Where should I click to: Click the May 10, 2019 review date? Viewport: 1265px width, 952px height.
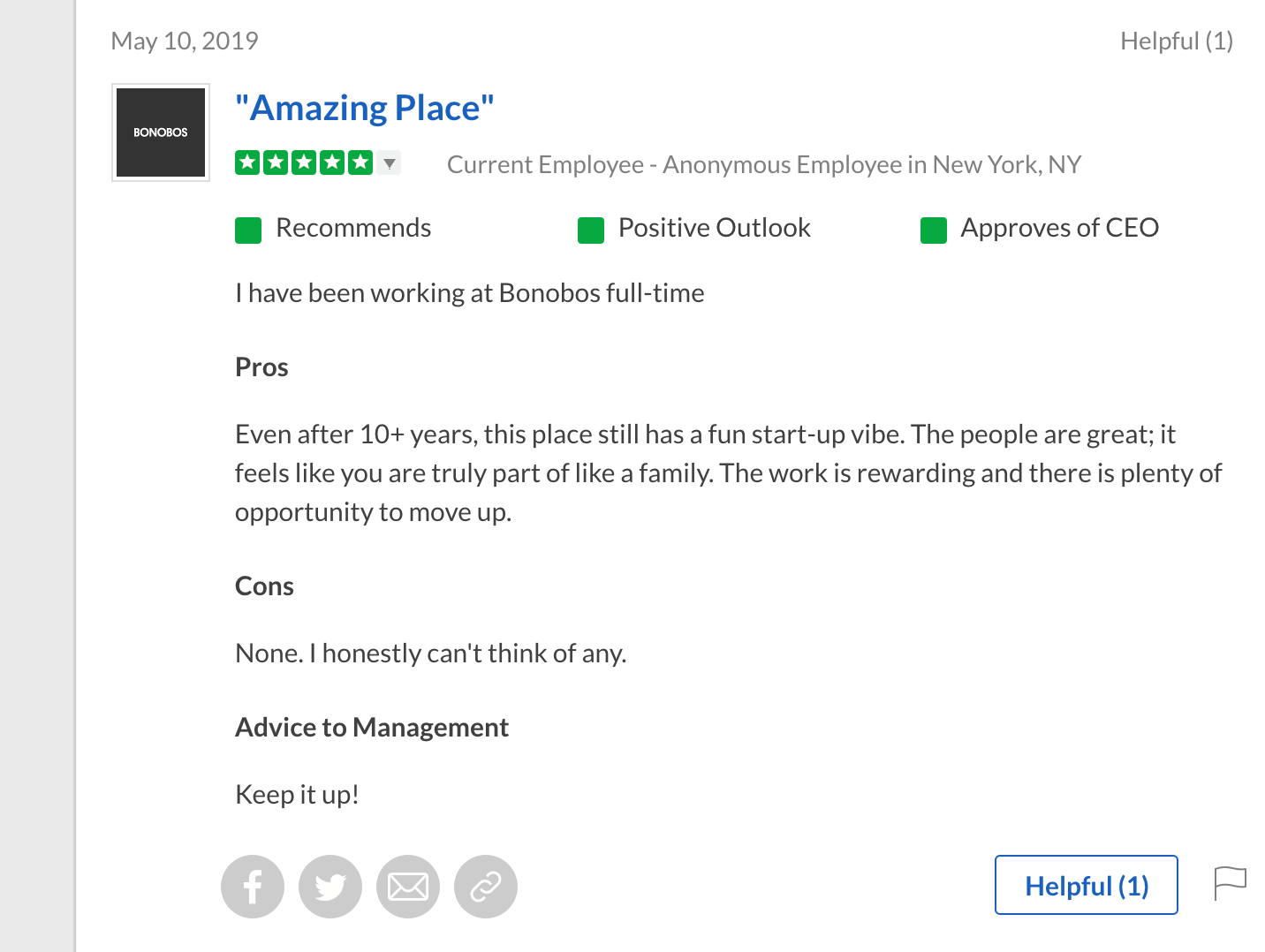(x=185, y=42)
